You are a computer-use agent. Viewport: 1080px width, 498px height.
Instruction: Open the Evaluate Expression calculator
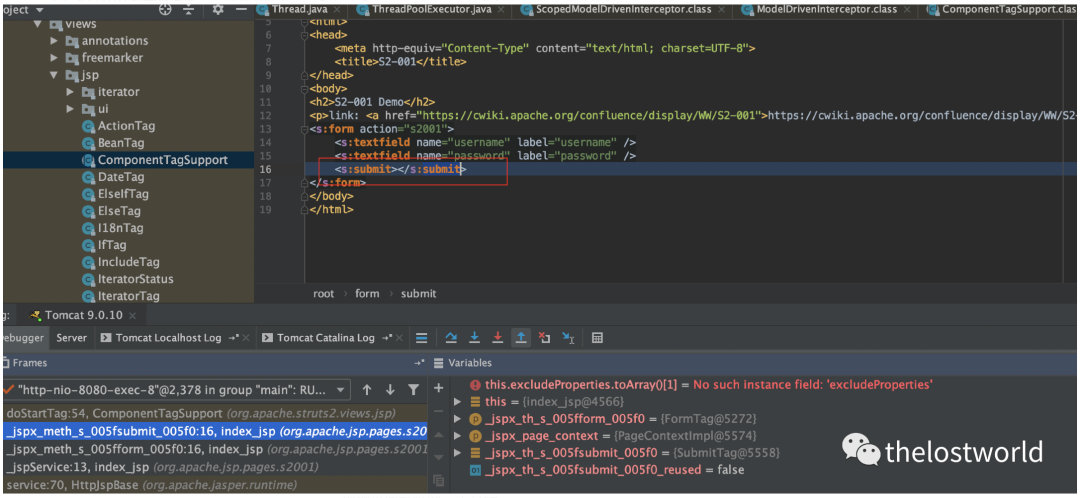597,338
